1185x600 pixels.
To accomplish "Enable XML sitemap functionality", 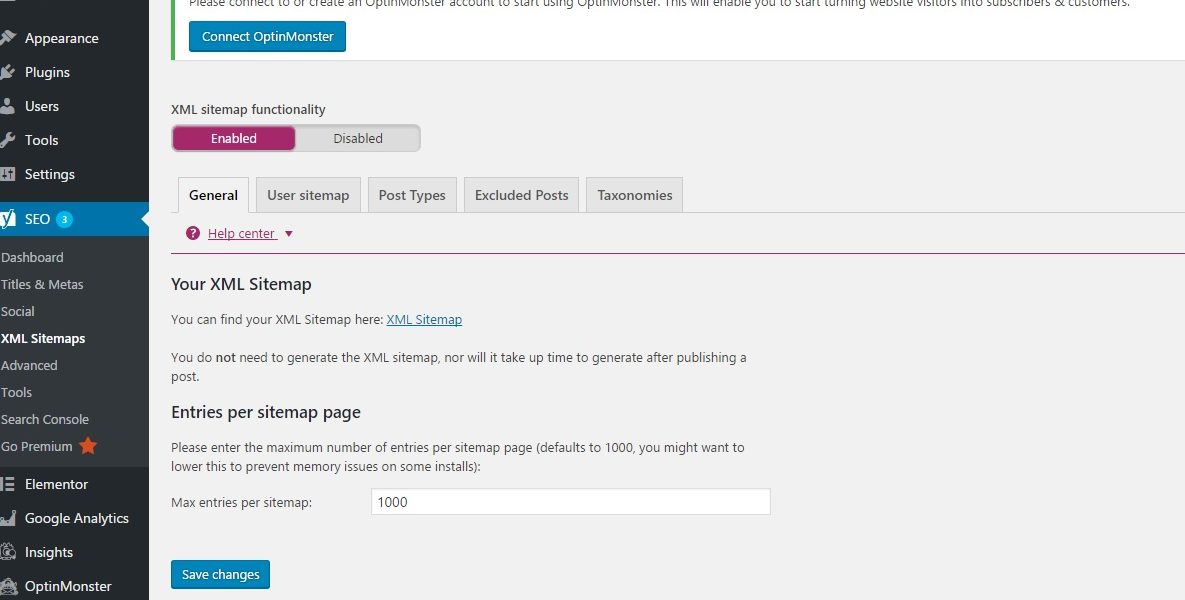I will [x=234, y=138].
